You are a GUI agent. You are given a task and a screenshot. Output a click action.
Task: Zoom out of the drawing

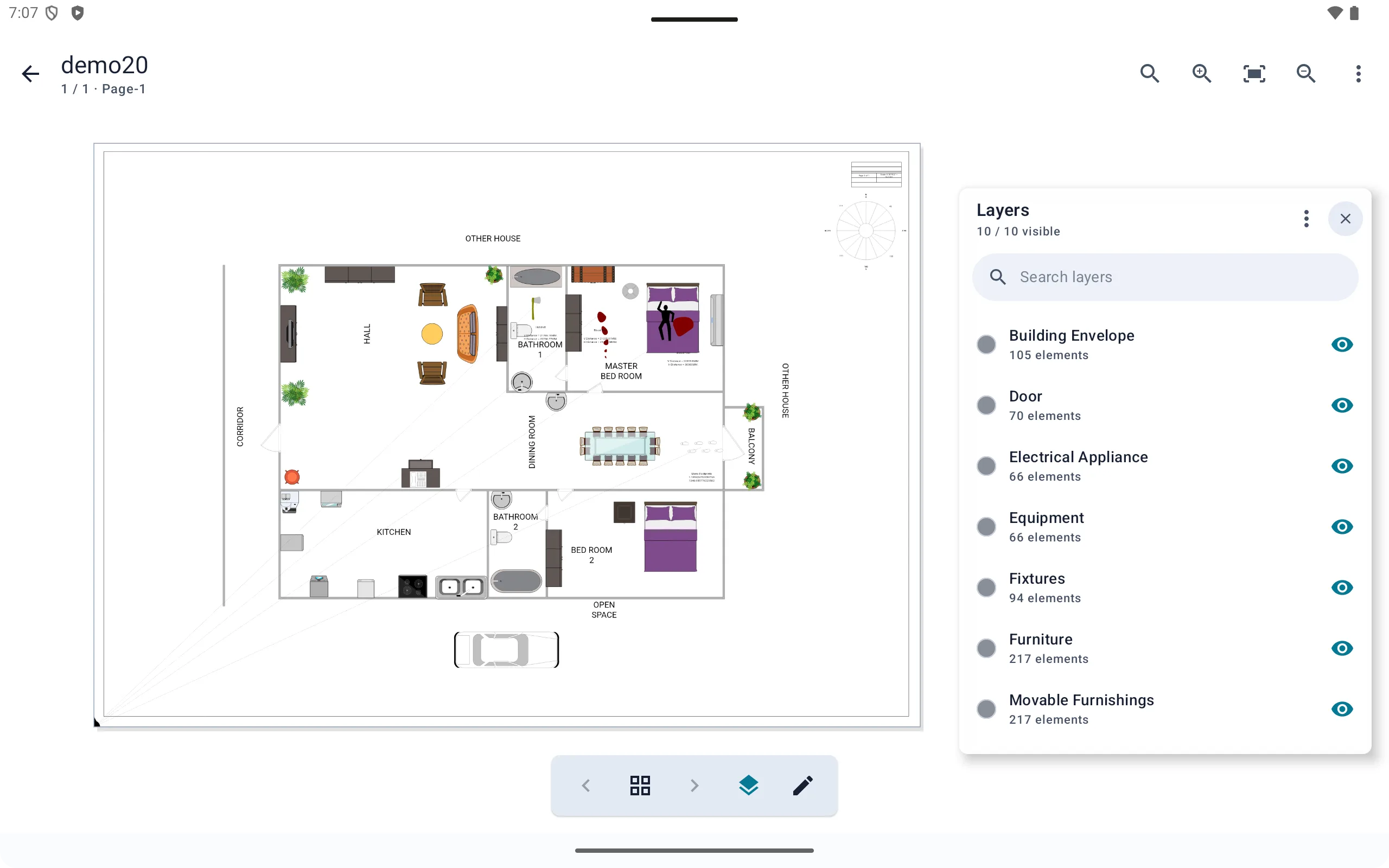coord(1307,73)
